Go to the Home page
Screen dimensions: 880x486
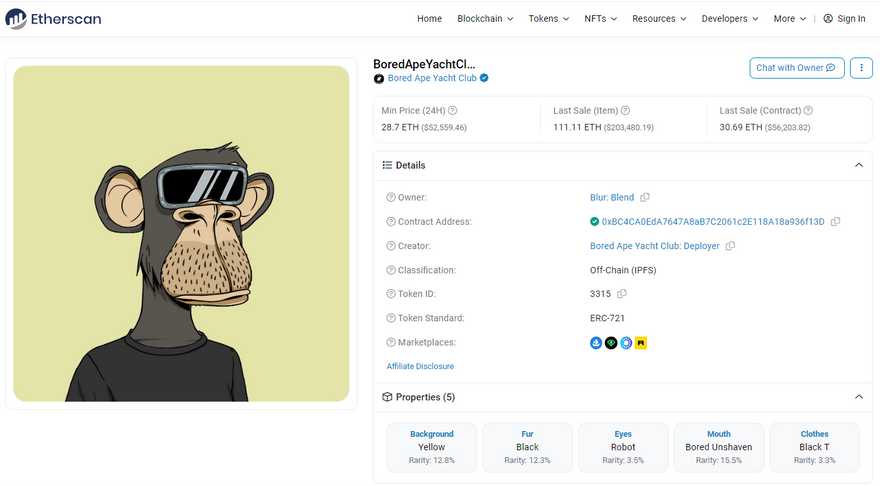pyautogui.click(x=429, y=19)
